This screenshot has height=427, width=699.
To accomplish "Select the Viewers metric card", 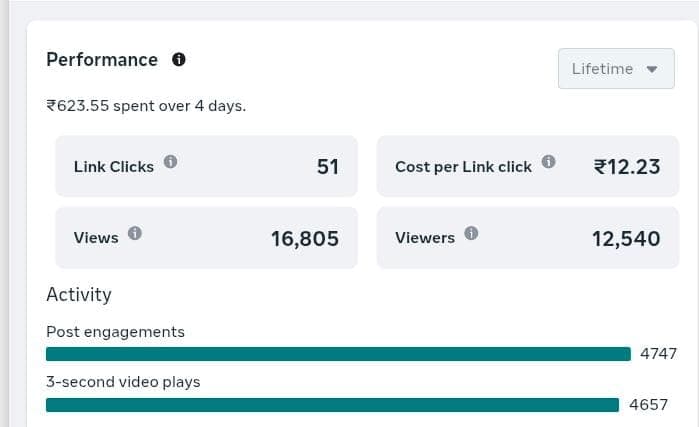I will pyautogui.click(x=527, y=238).
